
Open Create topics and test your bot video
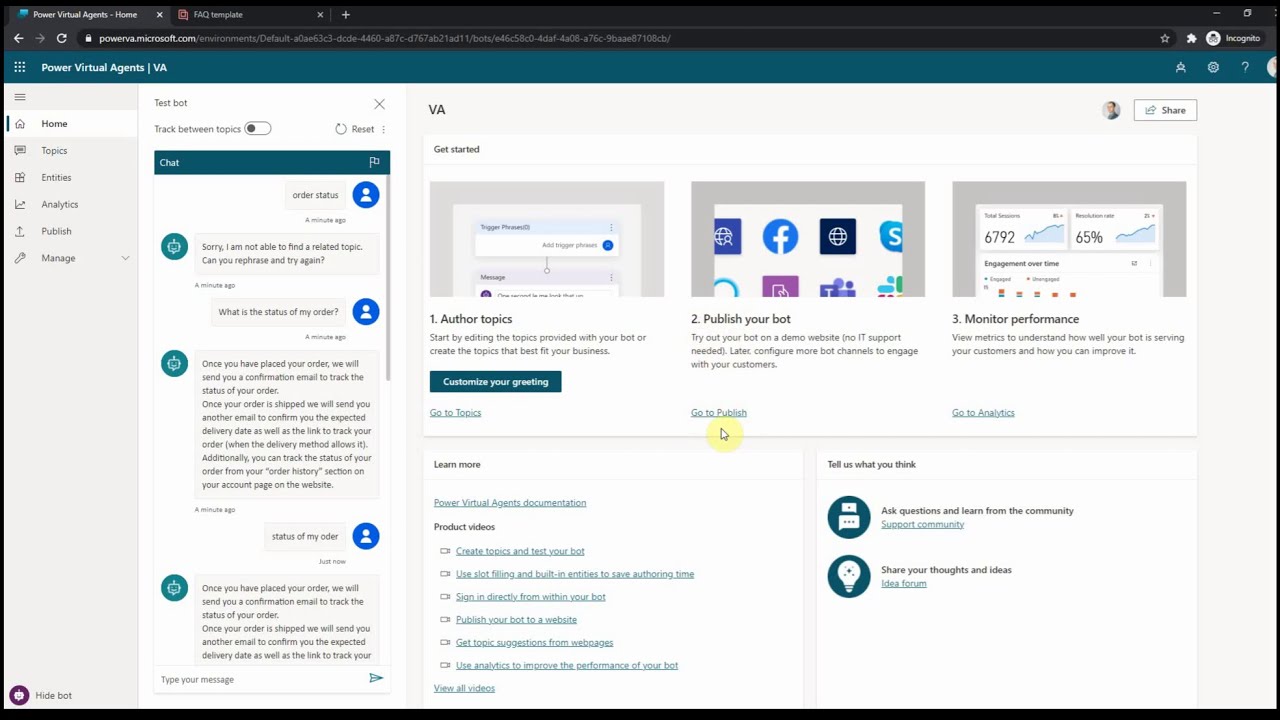[520, 551]
